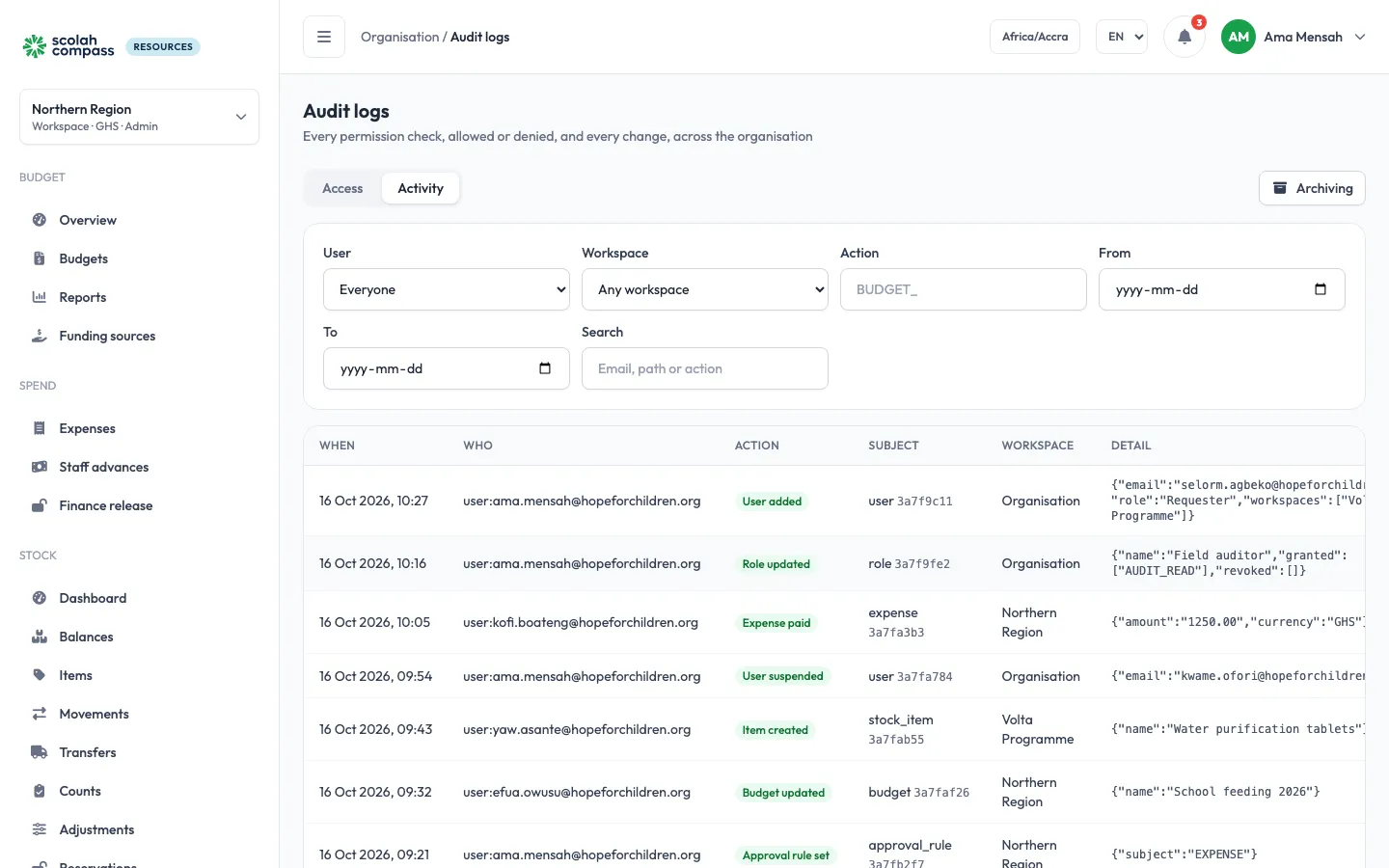Click the Organisation breadcrumb link
This screenshot has height=868, width=1389.
pos(399,37)
